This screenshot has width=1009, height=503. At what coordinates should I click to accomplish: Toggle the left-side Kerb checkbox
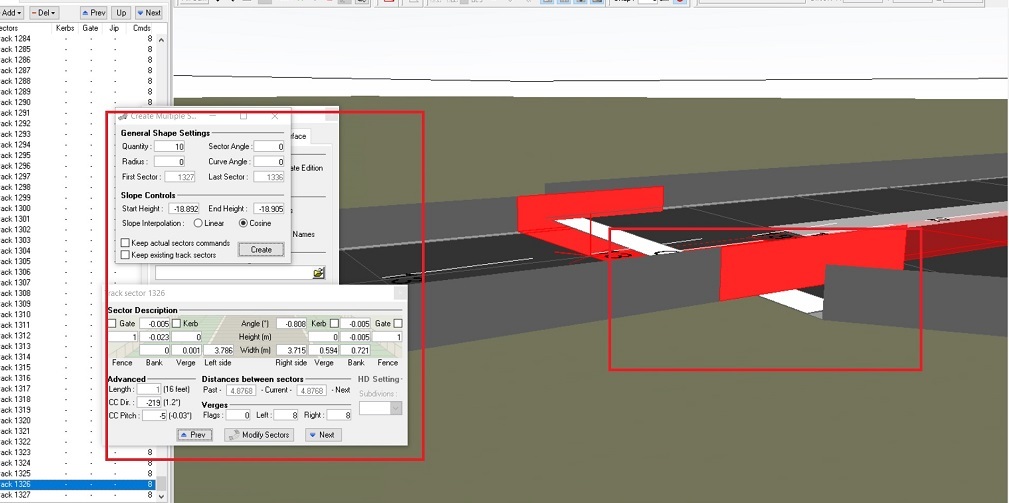(x=176, y=324)
